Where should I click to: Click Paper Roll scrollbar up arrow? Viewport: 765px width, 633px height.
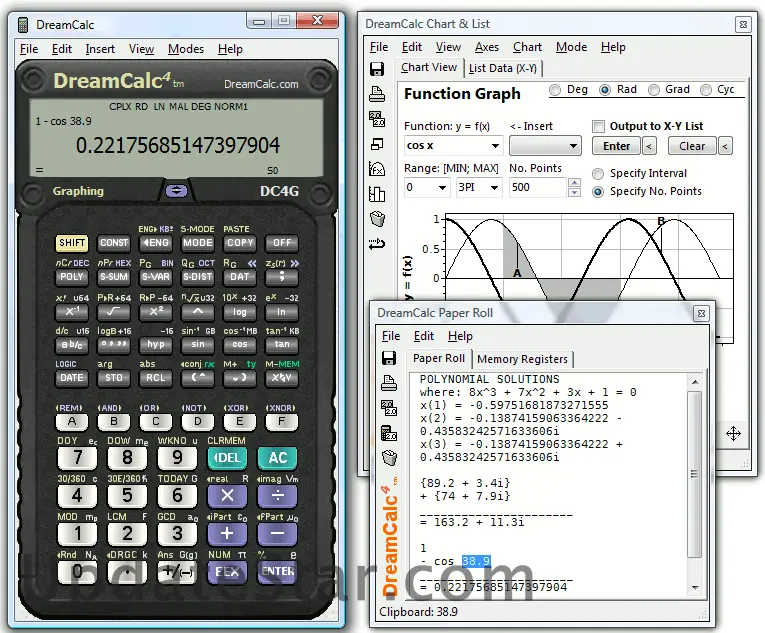tap(695, 382)
